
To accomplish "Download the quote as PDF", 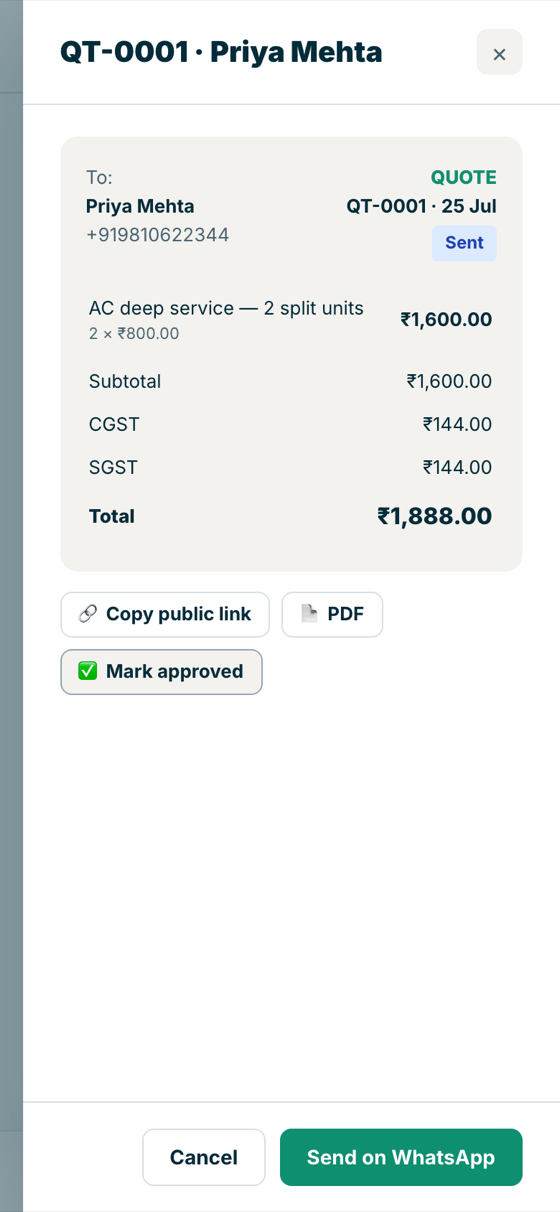I will 332,614.
